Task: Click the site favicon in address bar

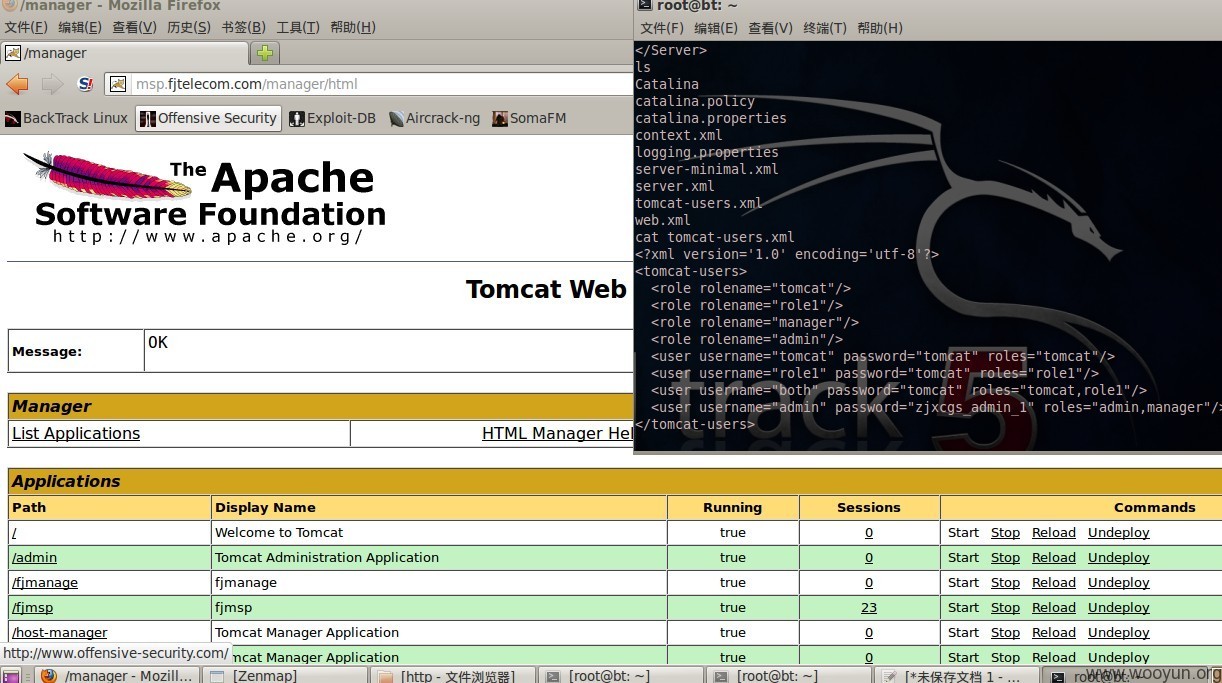Action: [x=117, y=84]
